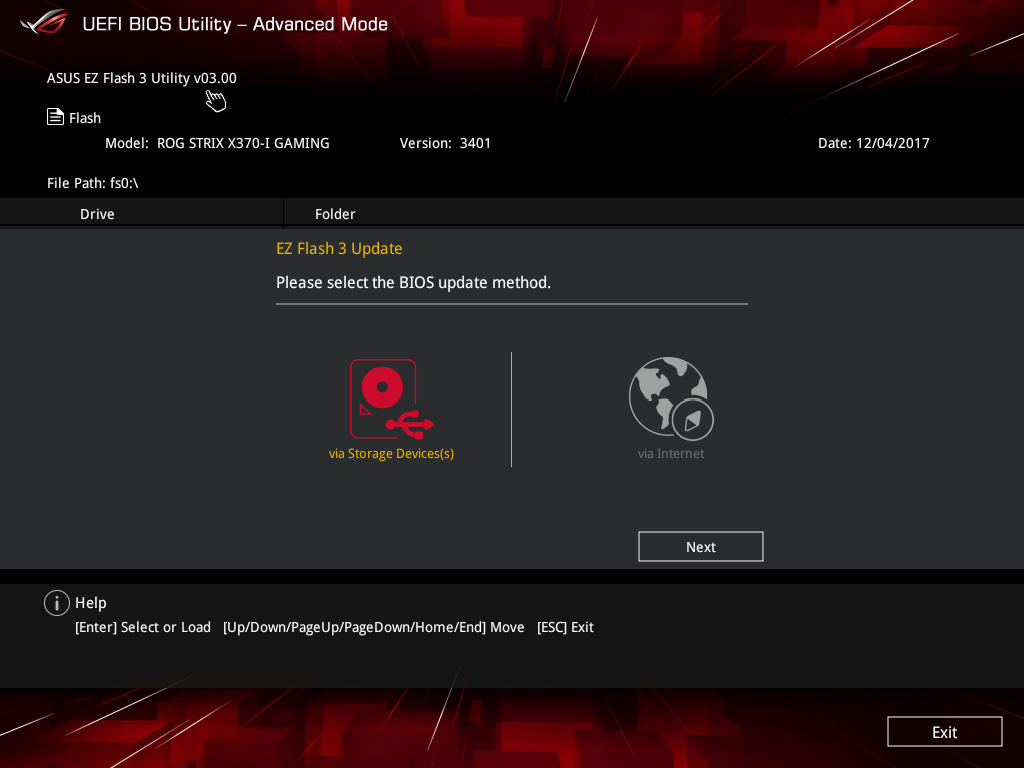The image size is (1024, 768).
Task: Click the 'via Internet' label
Action: pyautogui.click(x=671, y=453)
